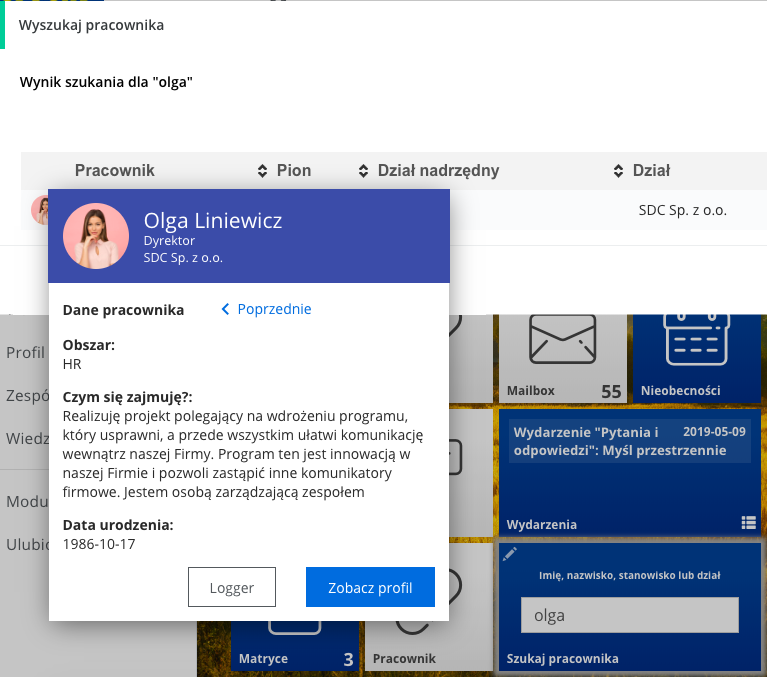Click the list view icon in Wydarzenia tile
This screenshot has height=677, width=767.
click(x=748, y=523)
